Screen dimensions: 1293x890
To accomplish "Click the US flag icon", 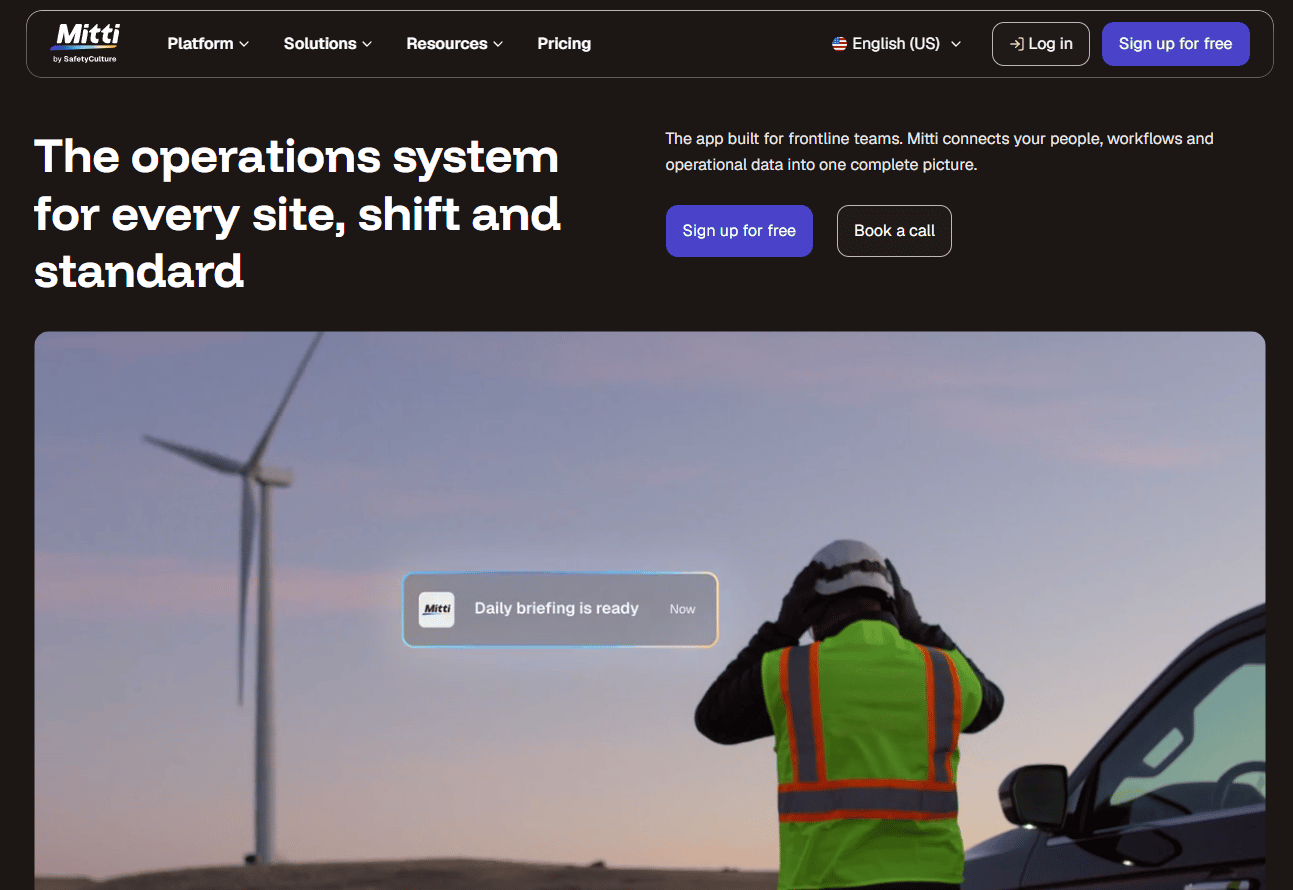I will [x=839, y=44].
